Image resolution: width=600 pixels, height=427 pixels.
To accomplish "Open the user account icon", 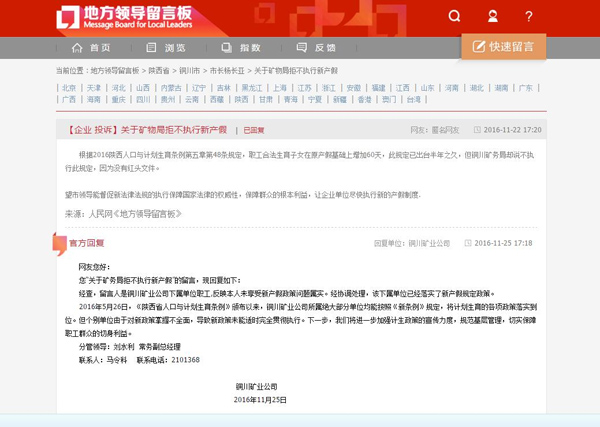I will pyautogui.click(x=493, y=16).
